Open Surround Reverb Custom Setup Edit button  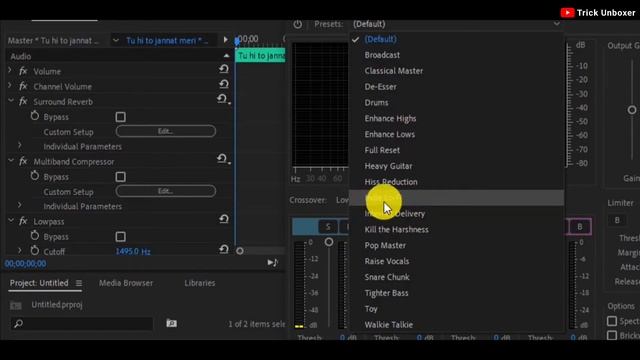pos(166,131)
